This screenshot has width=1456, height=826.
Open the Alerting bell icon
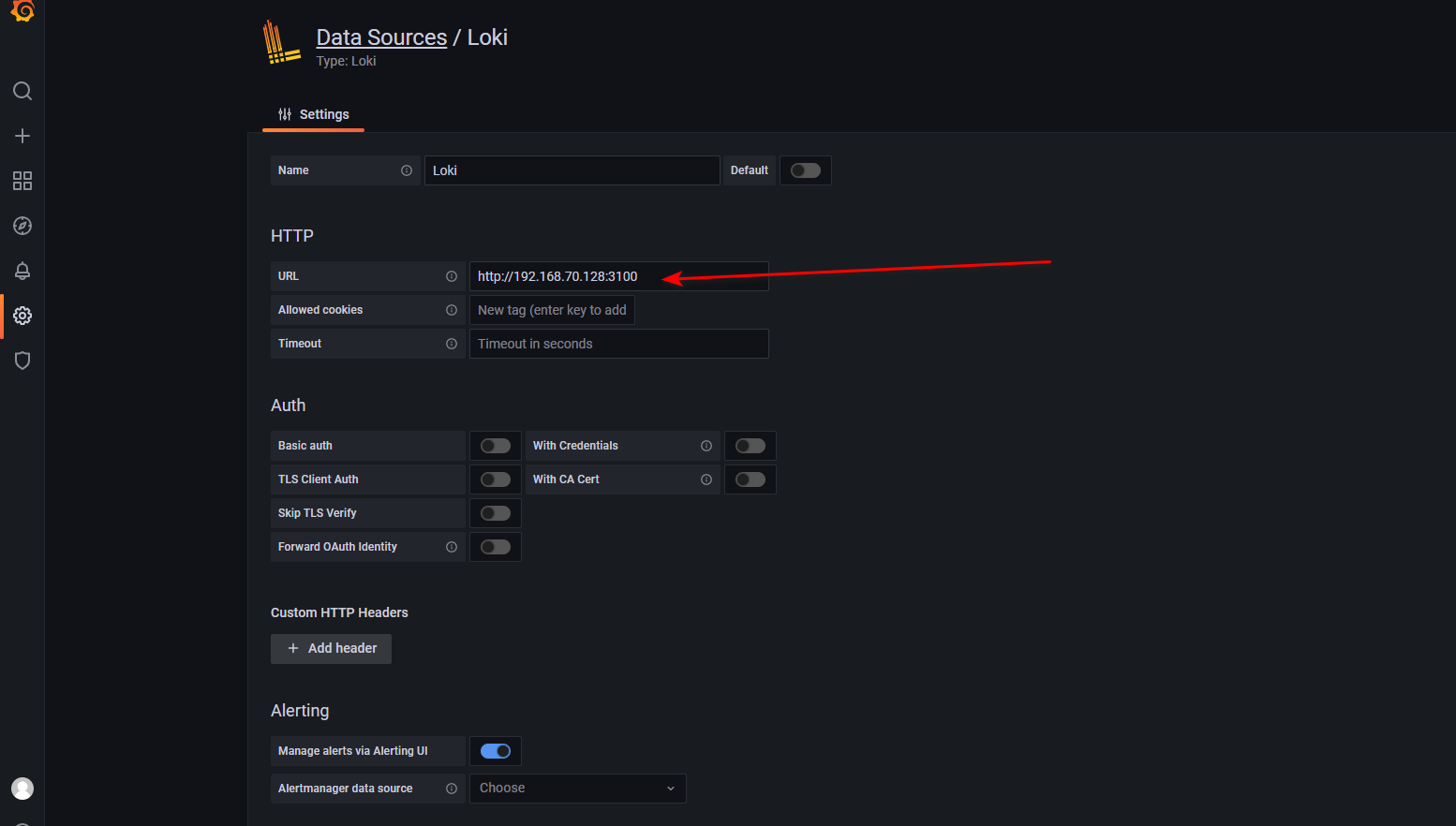pyautogui.click(x=22, y=271)
